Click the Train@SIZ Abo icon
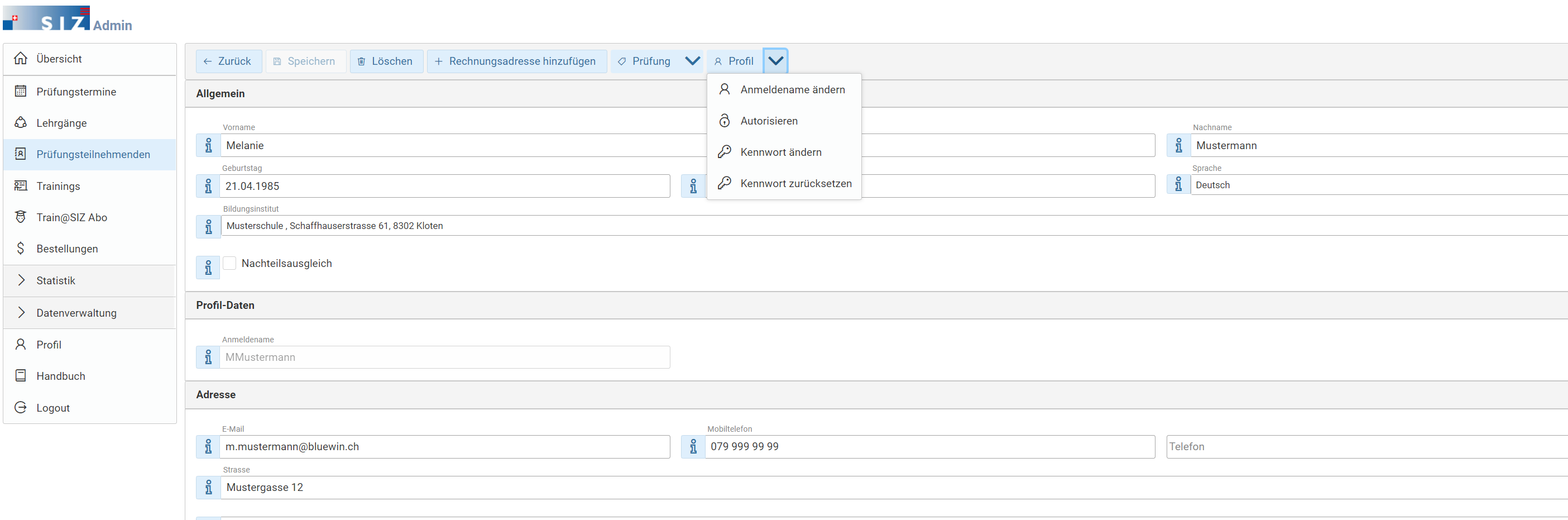1568x520 pixels. (x=21, y=217)
